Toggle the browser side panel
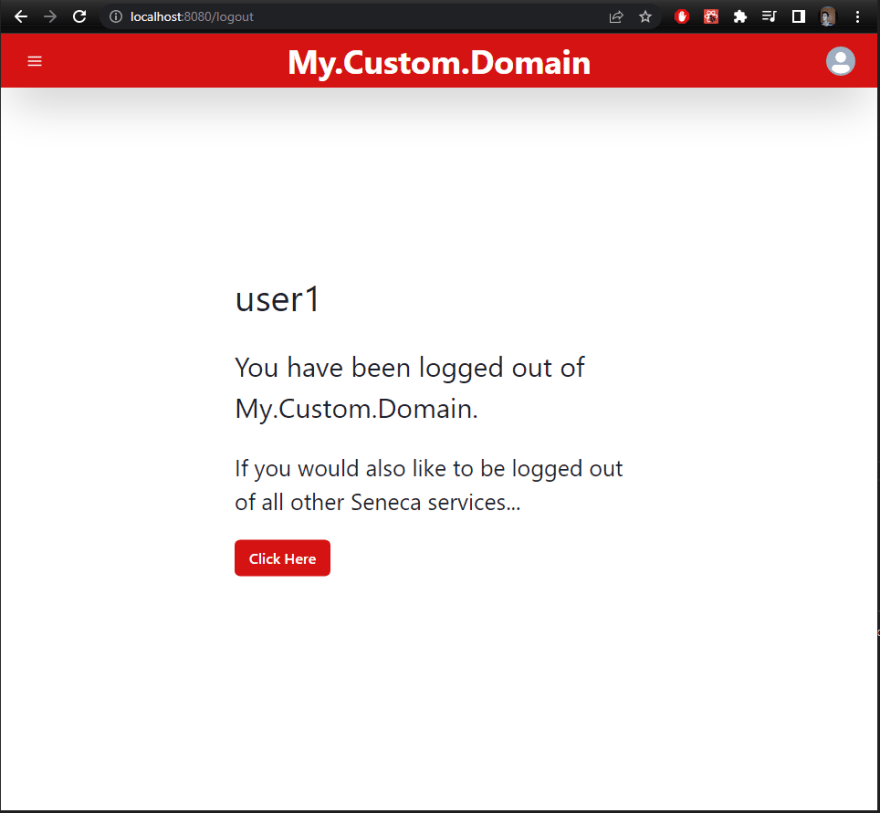880x813 pixels. tap(798, 17)
